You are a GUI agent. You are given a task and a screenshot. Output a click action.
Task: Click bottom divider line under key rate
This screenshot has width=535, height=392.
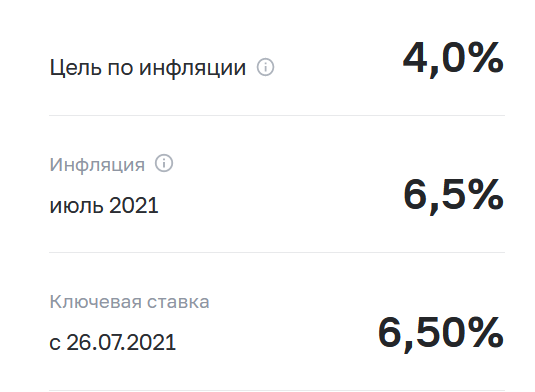click(x=277, y=390)
